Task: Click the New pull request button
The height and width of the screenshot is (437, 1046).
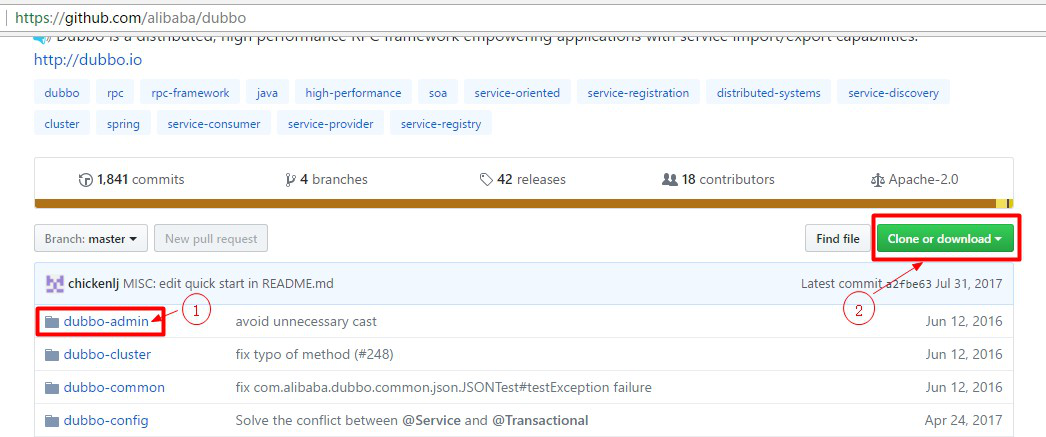Action: click(x=211, y=239)
